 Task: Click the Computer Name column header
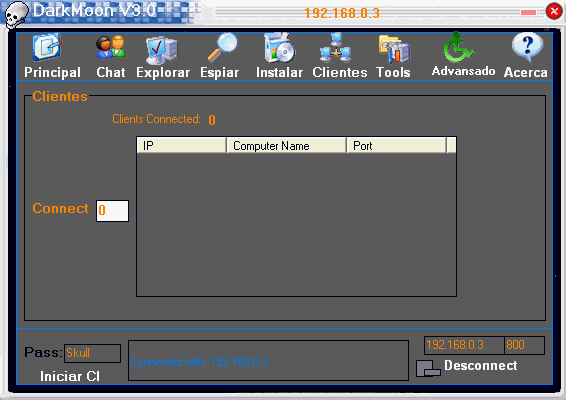287,145
